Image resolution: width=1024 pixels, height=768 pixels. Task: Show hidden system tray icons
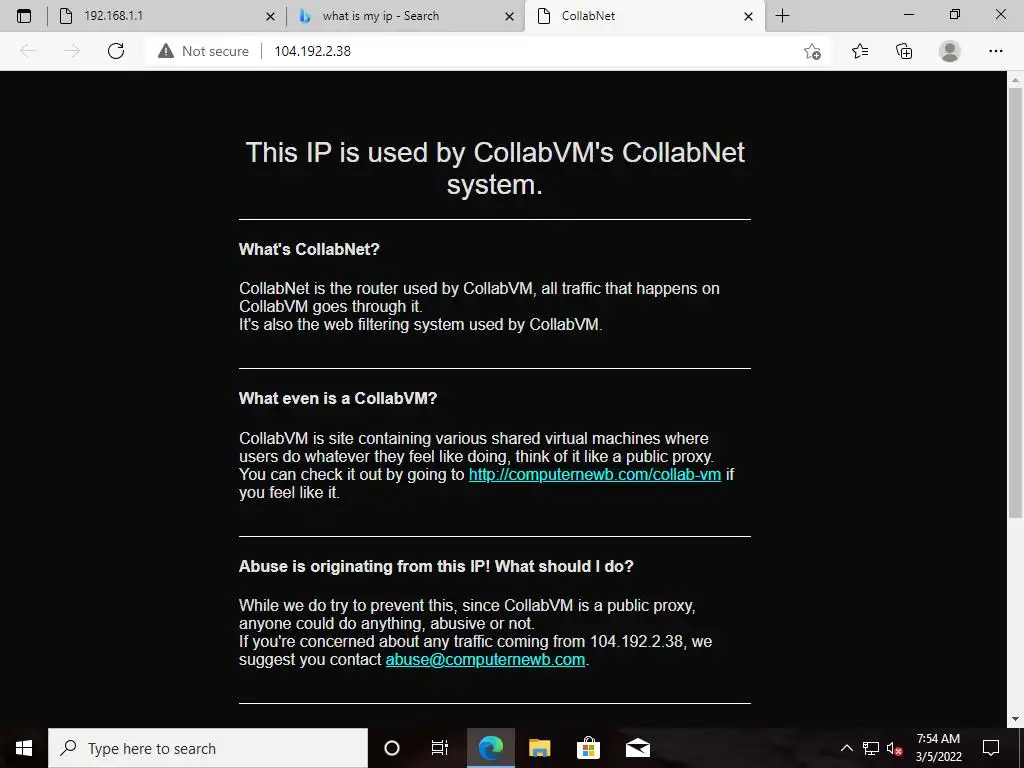[846, 748]
